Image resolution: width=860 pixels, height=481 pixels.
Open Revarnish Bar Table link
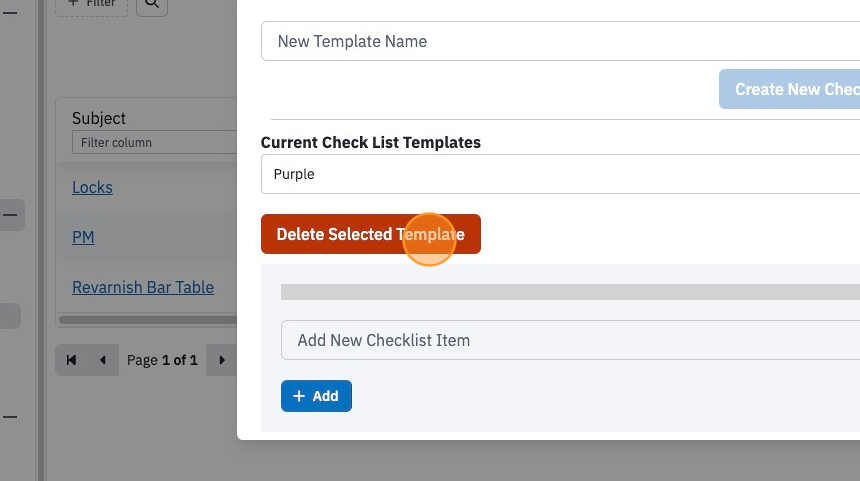point(143,287)
